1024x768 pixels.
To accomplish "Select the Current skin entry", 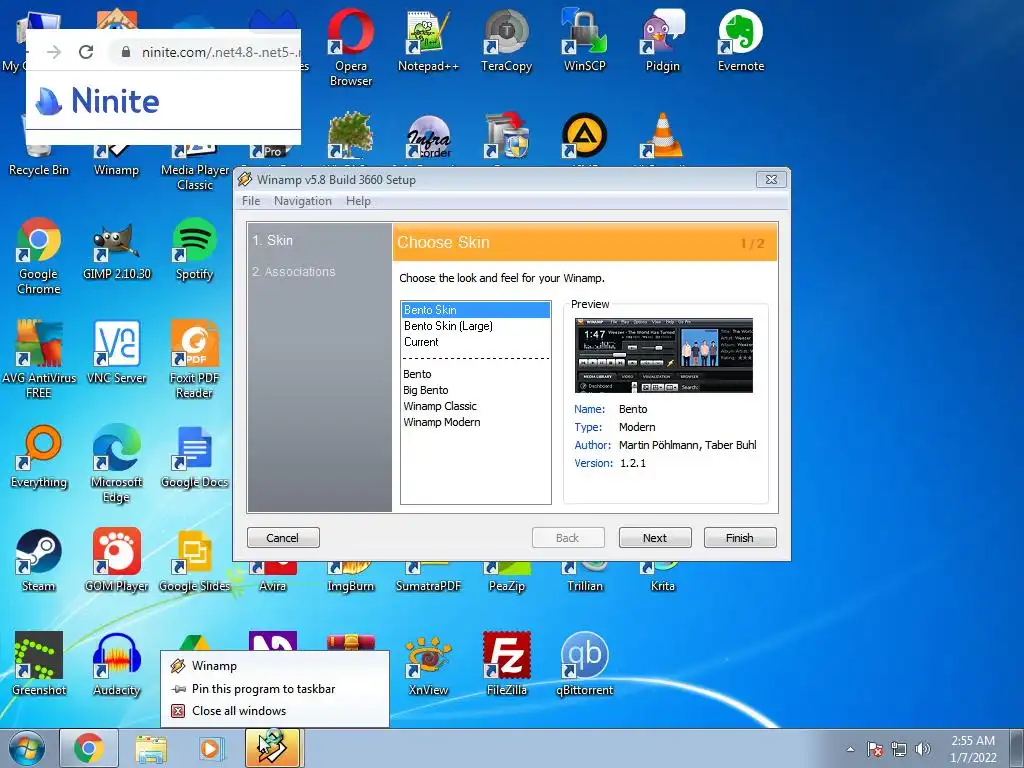I will (475, 342).
